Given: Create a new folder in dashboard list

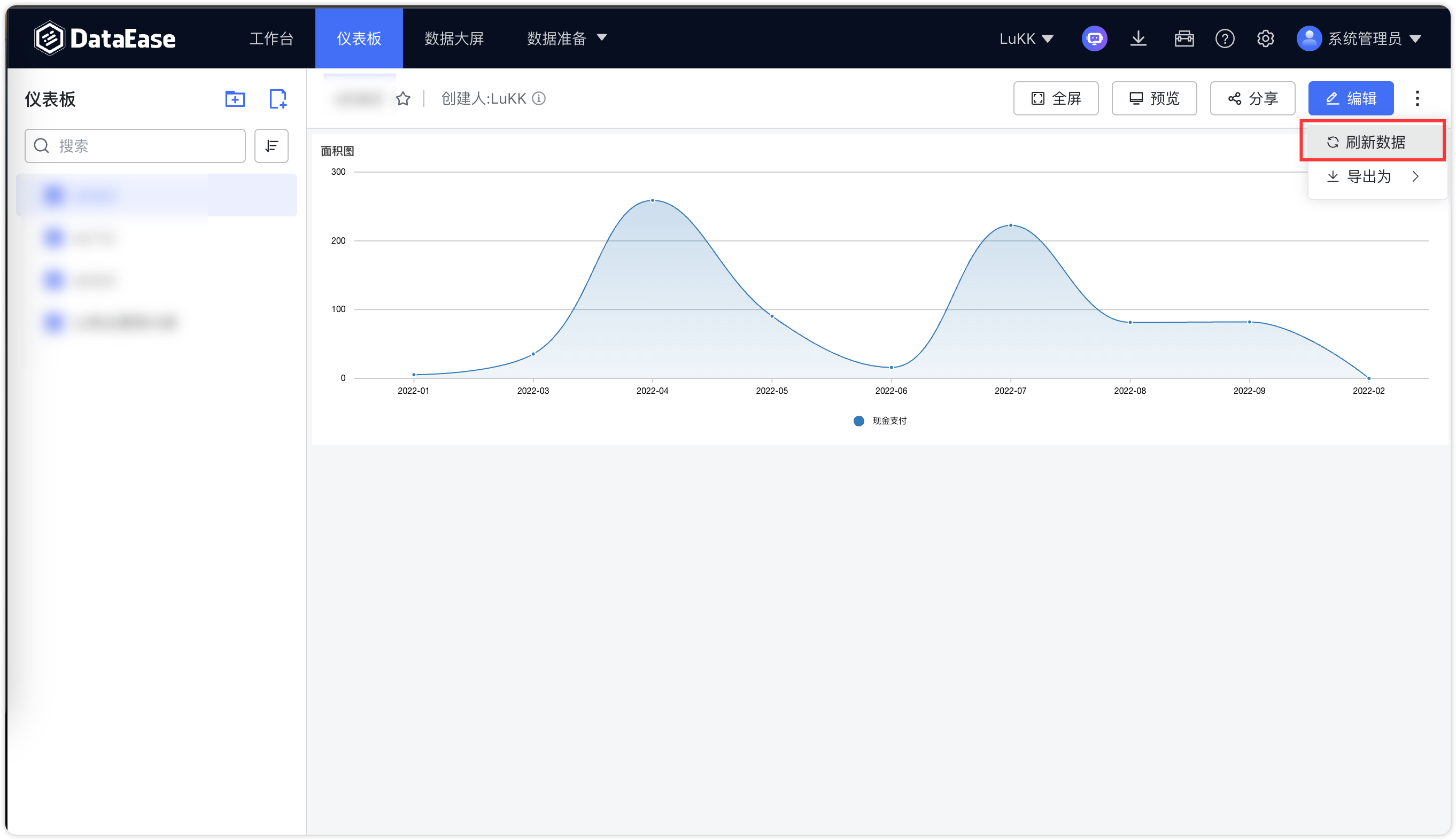Looking at the screenshot, I should coord(235,99).
